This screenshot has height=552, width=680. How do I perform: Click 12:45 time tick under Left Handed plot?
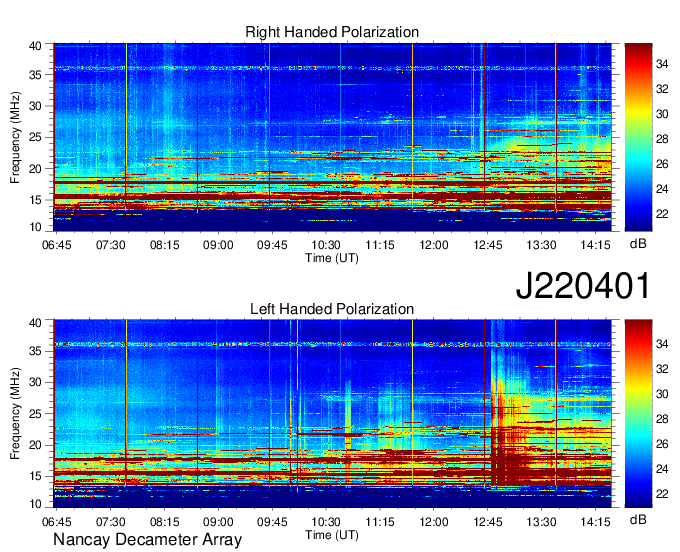[x=487, y=522]
